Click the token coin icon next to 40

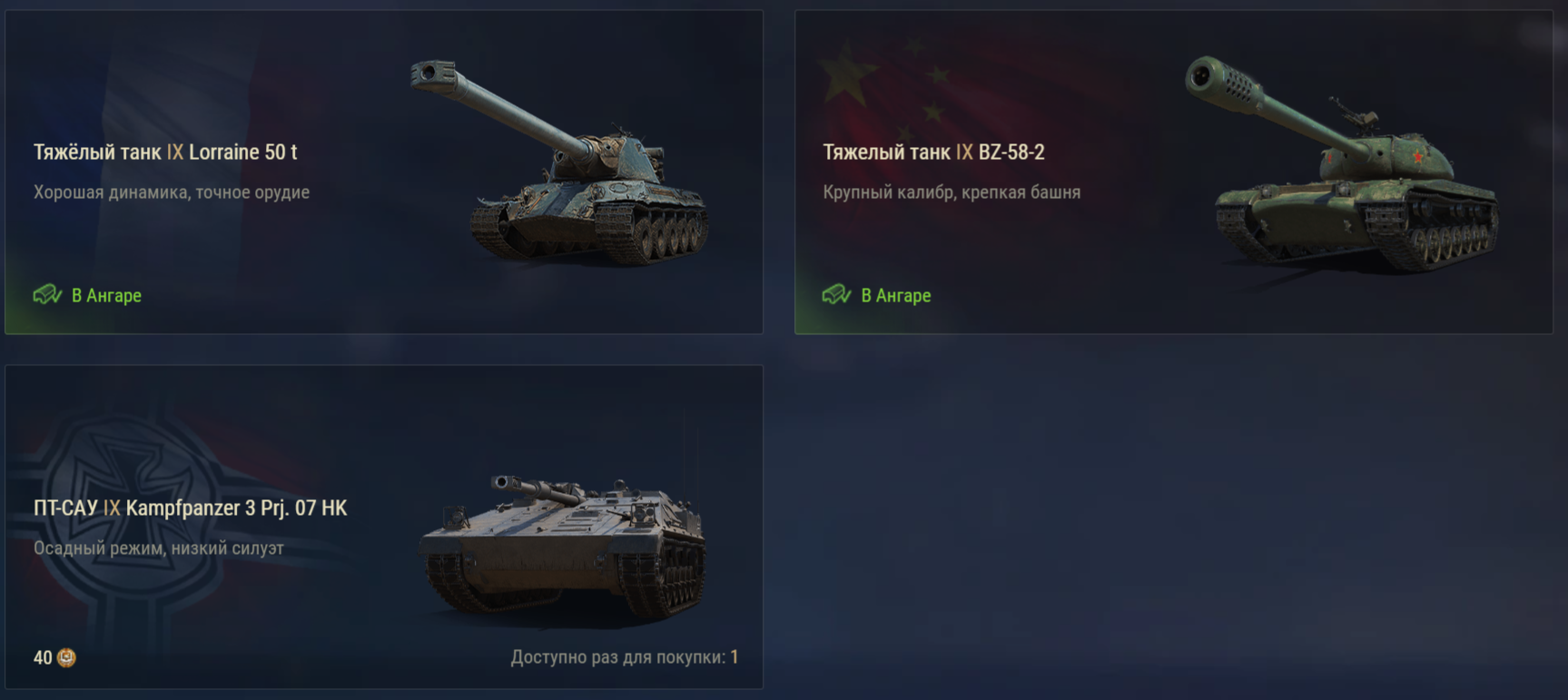click(66, 657)
